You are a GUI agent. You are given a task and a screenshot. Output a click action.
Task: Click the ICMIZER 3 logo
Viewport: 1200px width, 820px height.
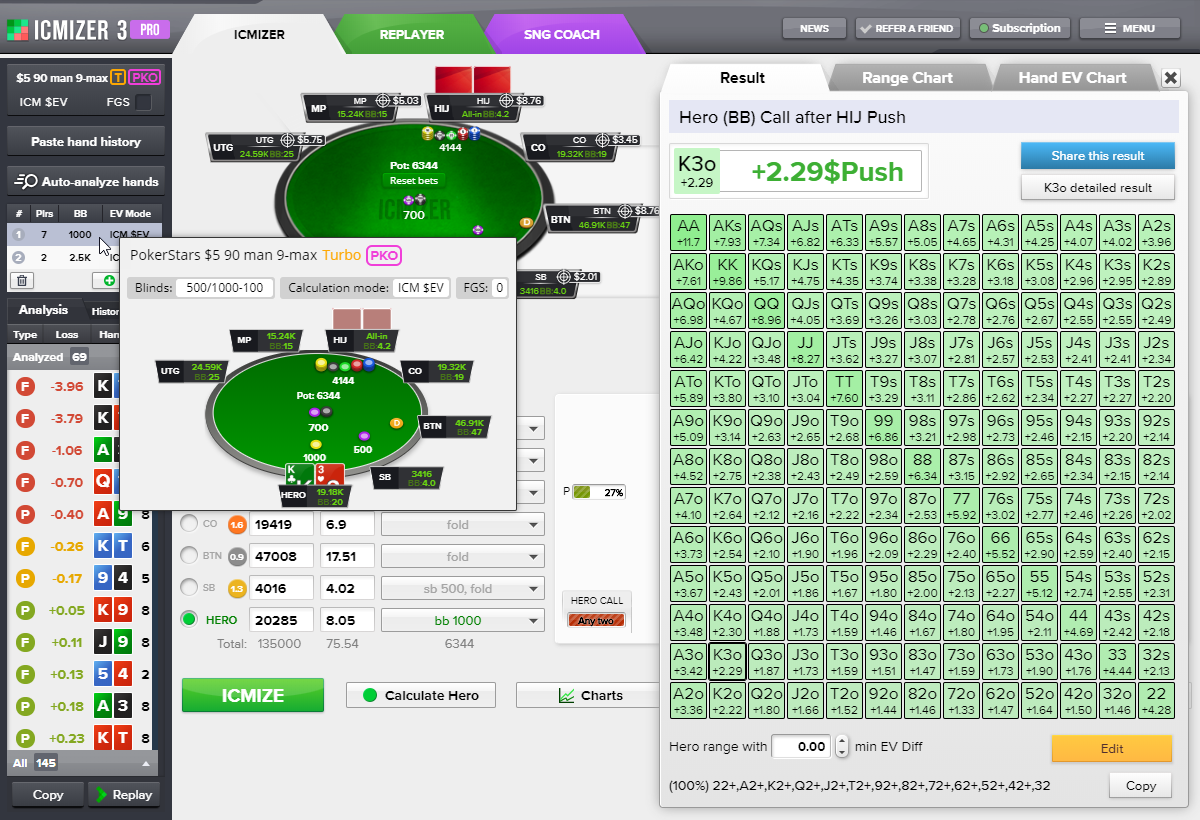[88, 29]
